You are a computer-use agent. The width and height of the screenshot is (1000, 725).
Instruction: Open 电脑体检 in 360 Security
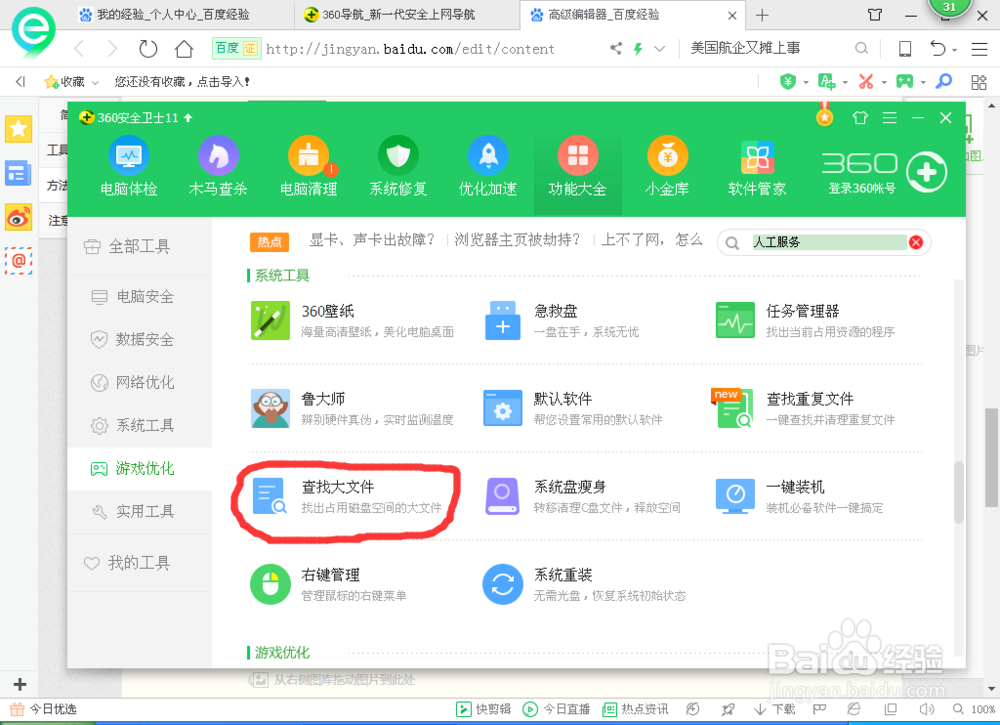[x=129, y=165]
